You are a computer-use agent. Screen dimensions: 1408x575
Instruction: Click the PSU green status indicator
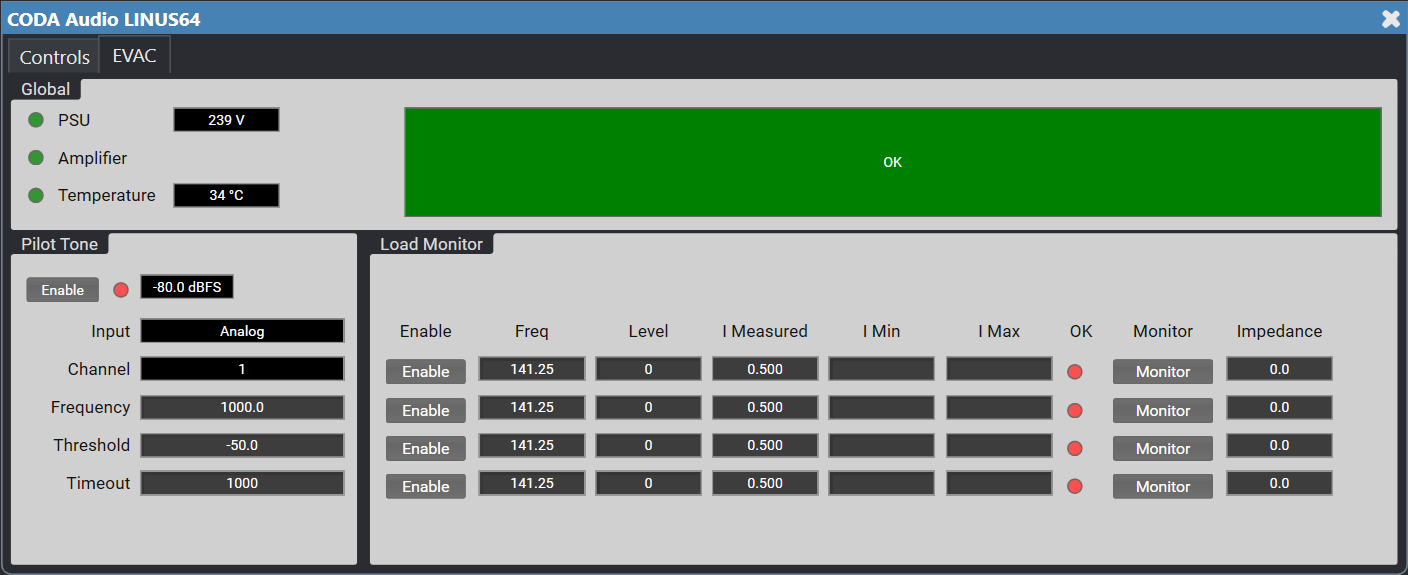(x=36, y=120)
